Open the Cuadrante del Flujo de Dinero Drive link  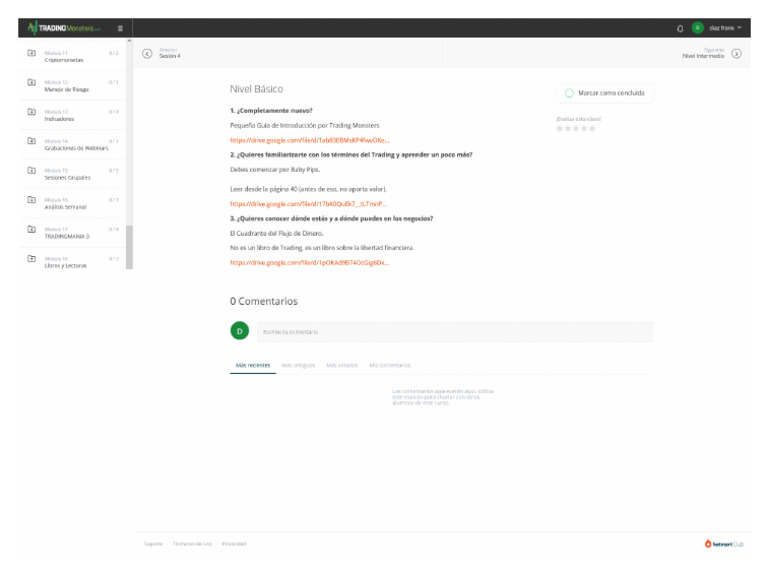(310, 262)
